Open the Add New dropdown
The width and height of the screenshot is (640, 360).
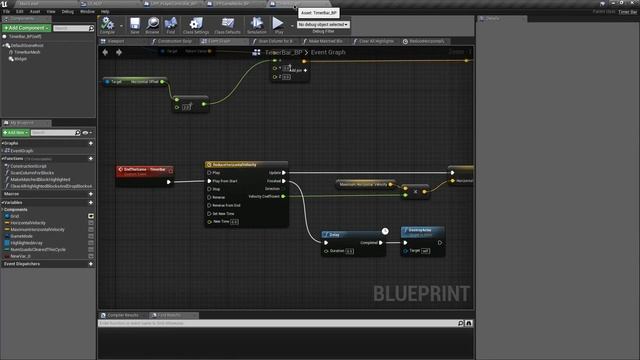[16, 133]
